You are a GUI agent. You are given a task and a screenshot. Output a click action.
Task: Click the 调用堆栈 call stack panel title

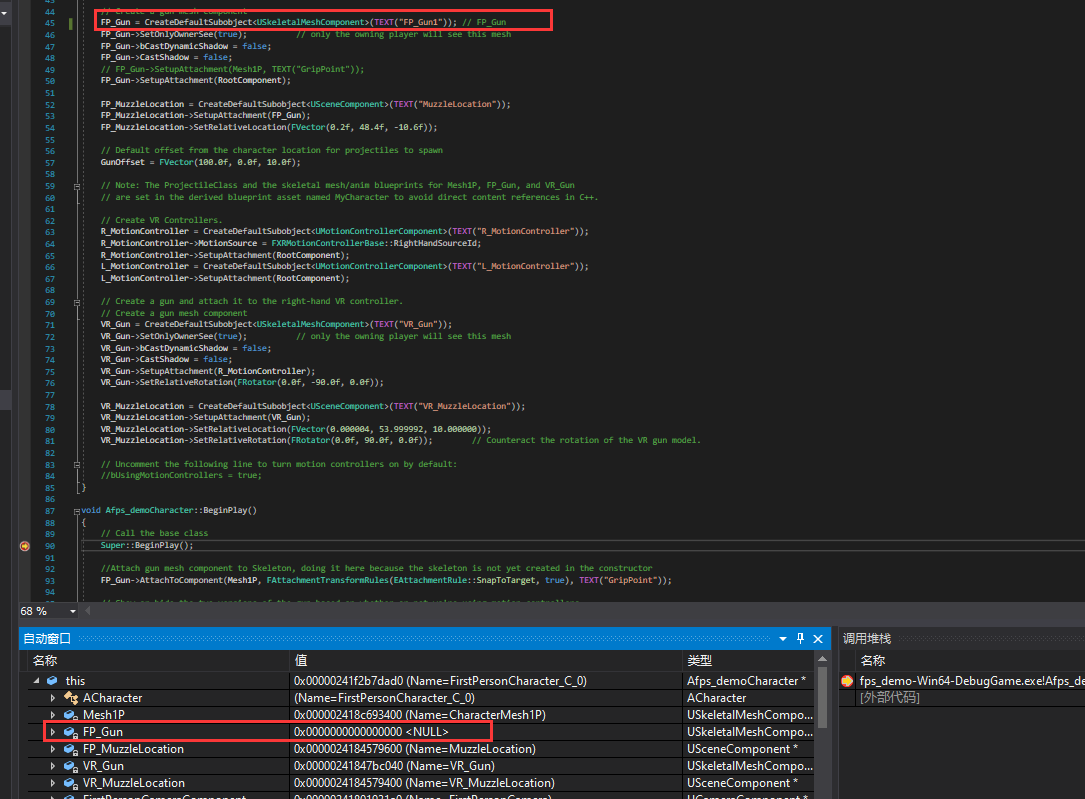pos(867,638)
